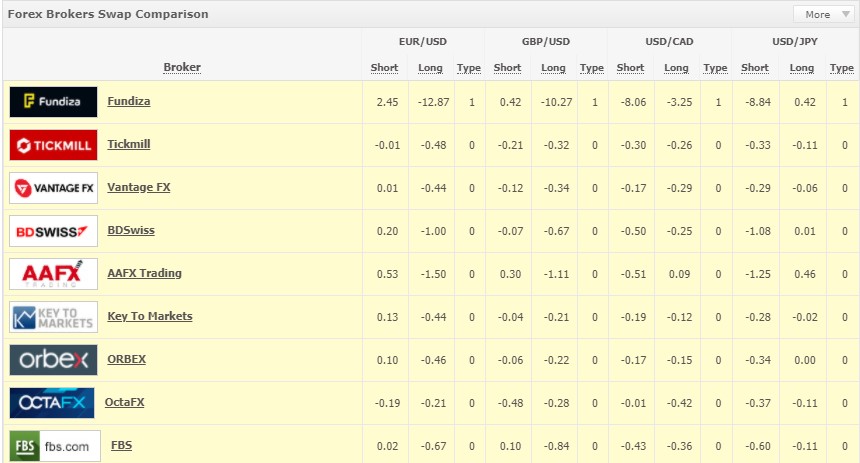The height and width of the screenshot is (463, 860).
Task: Select Vantage FX GBP/USD short value -0.12
Action: pos(510,188)
